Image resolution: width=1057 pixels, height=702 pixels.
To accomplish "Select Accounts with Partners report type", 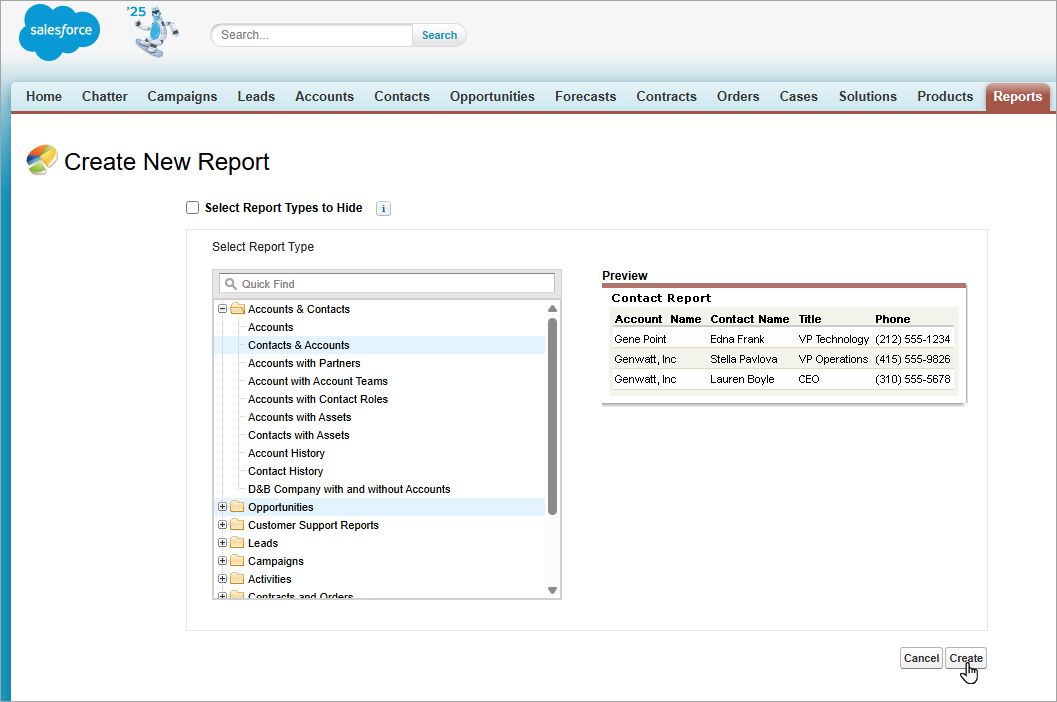I will 304,363.
